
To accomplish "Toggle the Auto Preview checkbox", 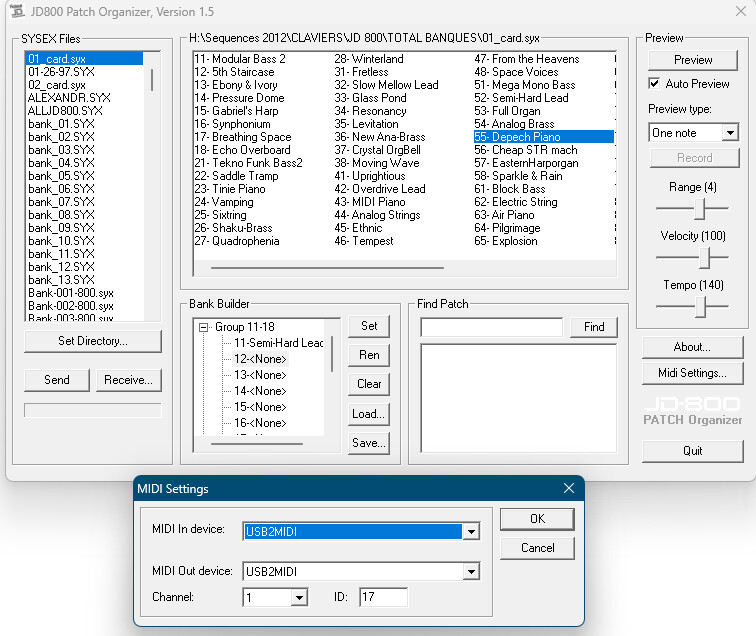I will point(654,83).
